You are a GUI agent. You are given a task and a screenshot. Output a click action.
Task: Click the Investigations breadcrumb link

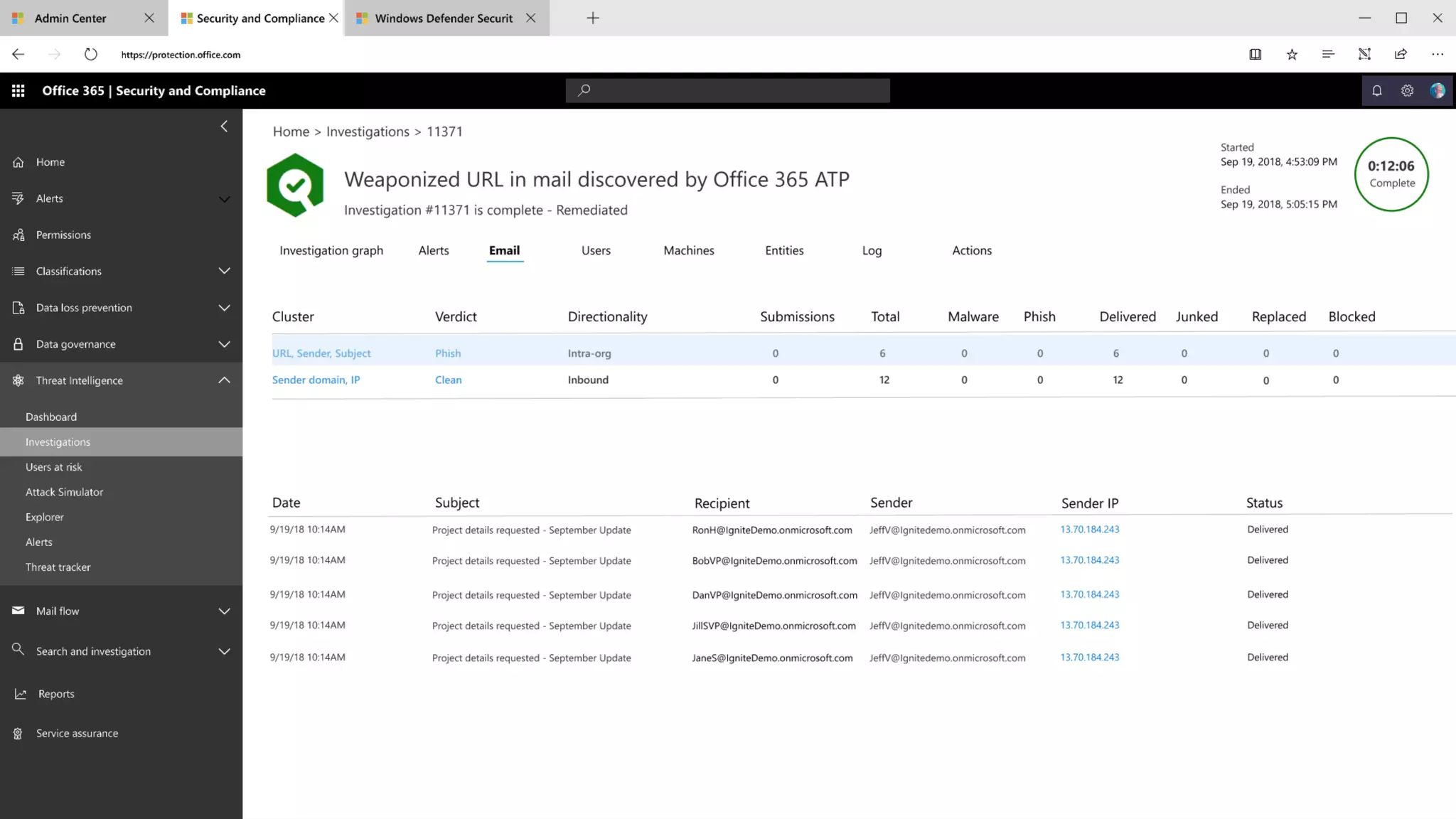[368, 132]
